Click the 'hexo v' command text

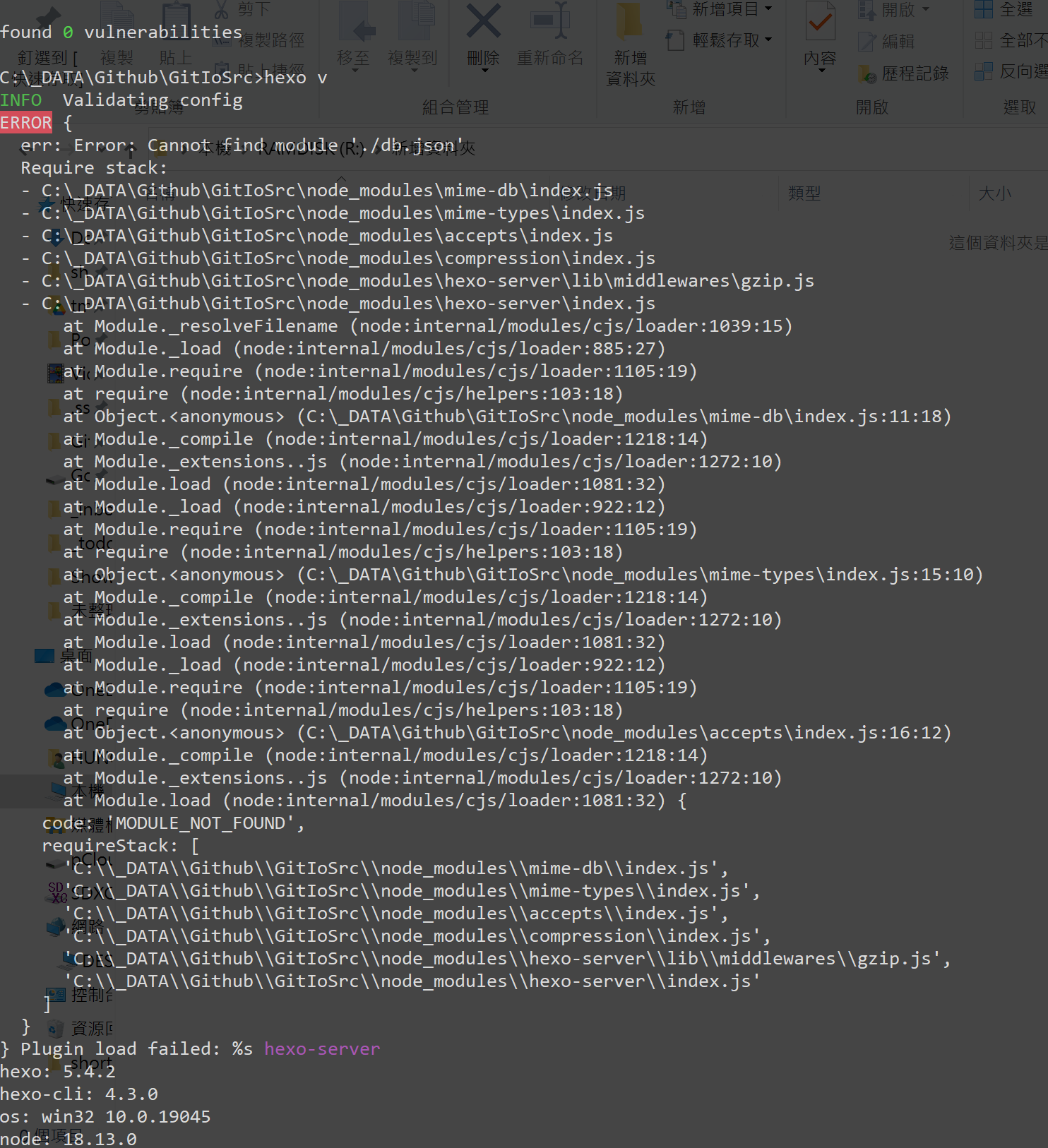[x=296, y=78]
